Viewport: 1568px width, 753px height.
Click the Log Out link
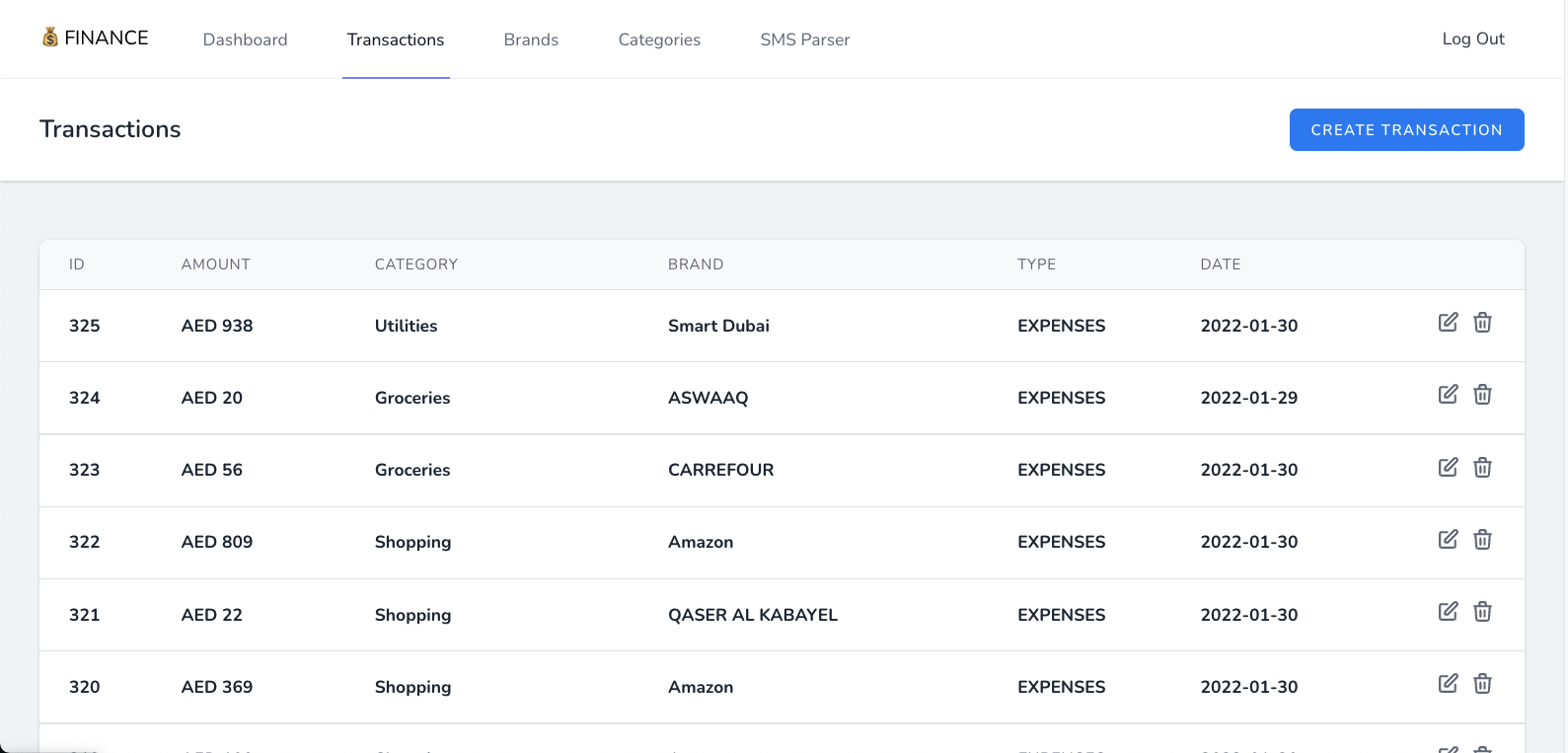click(x=1473, y=38)
